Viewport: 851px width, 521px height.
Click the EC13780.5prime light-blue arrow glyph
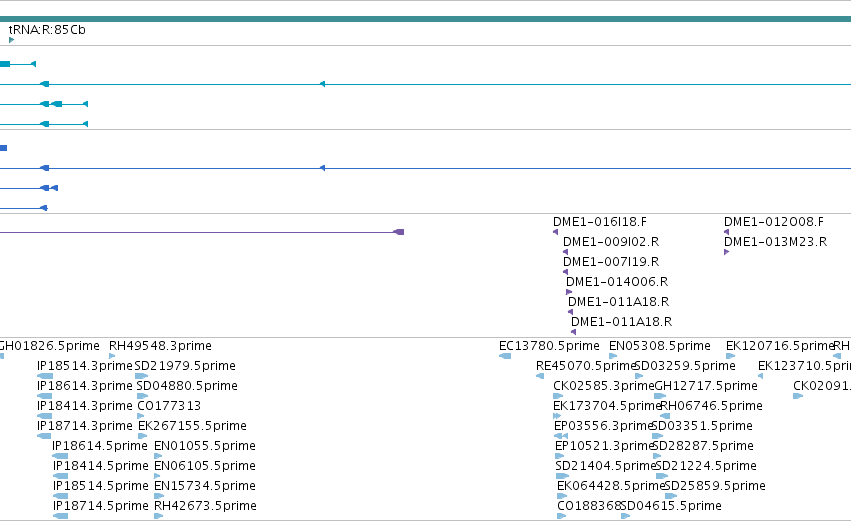(x=505, y=356)
